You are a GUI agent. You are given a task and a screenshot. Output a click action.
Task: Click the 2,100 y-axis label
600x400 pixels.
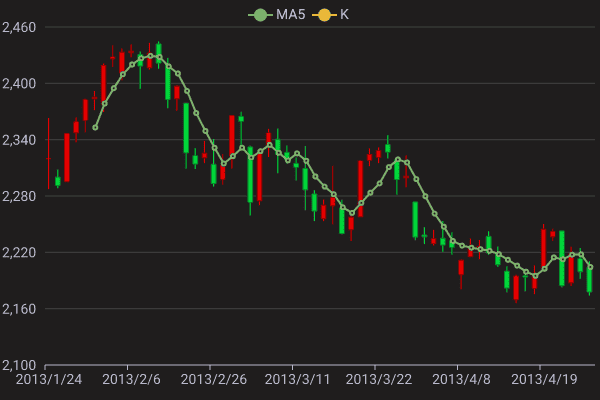(19, 365)
